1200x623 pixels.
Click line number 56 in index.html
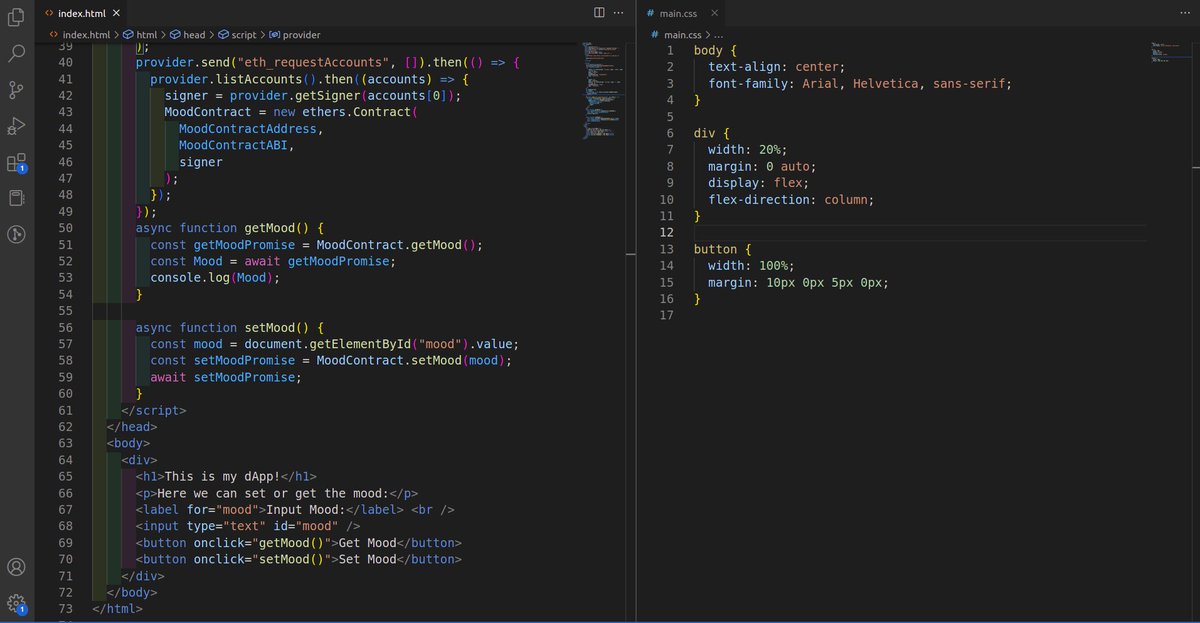coord(64,327)
